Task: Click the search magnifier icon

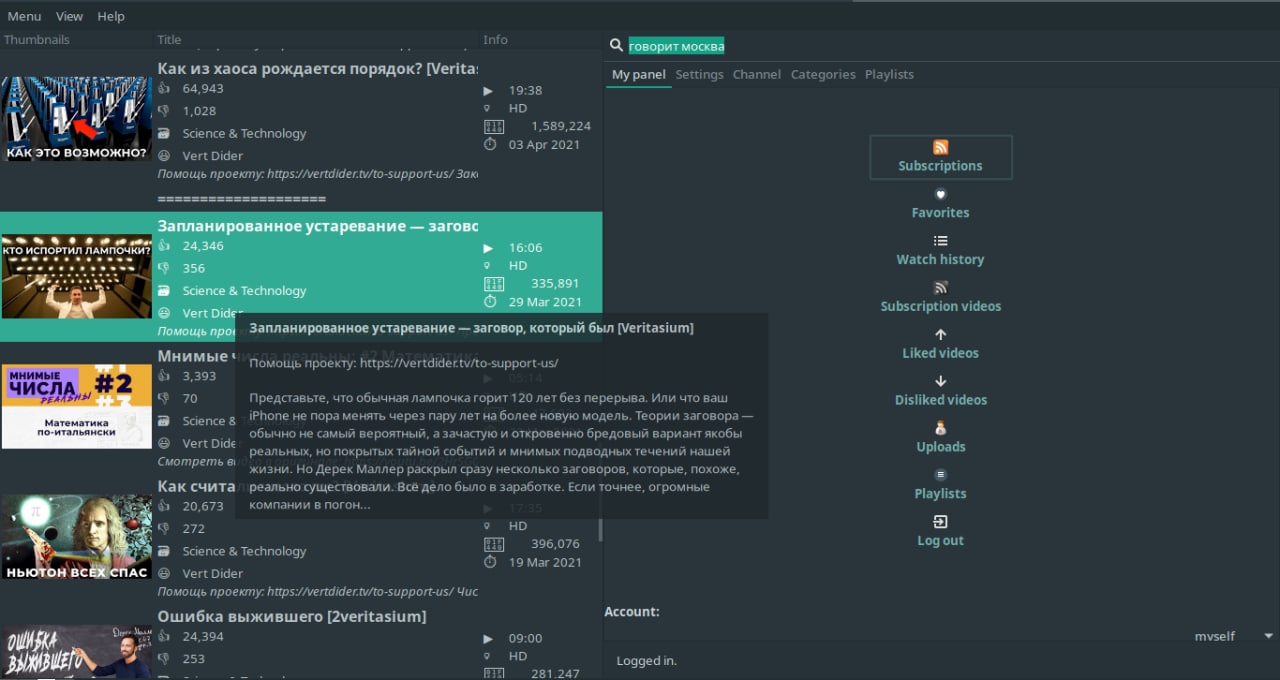Action: [616, 45]
